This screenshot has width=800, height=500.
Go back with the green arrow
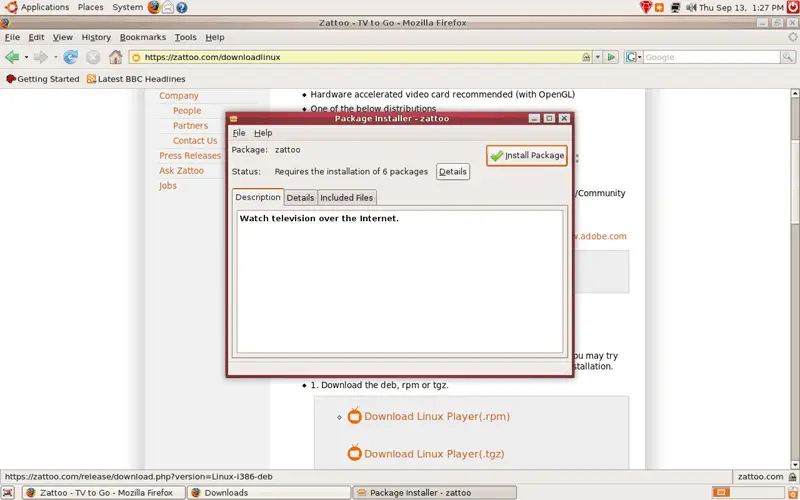[12, 57]
